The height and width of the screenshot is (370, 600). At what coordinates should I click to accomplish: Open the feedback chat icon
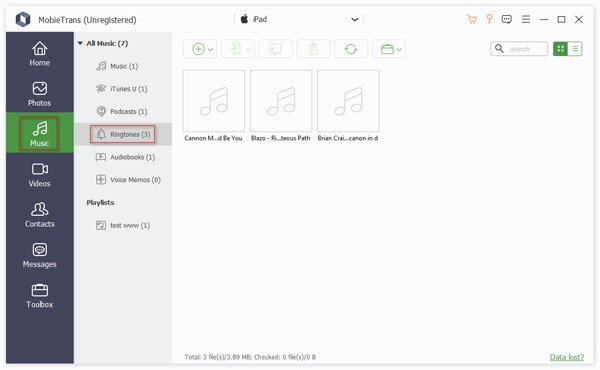coord(507,19)
